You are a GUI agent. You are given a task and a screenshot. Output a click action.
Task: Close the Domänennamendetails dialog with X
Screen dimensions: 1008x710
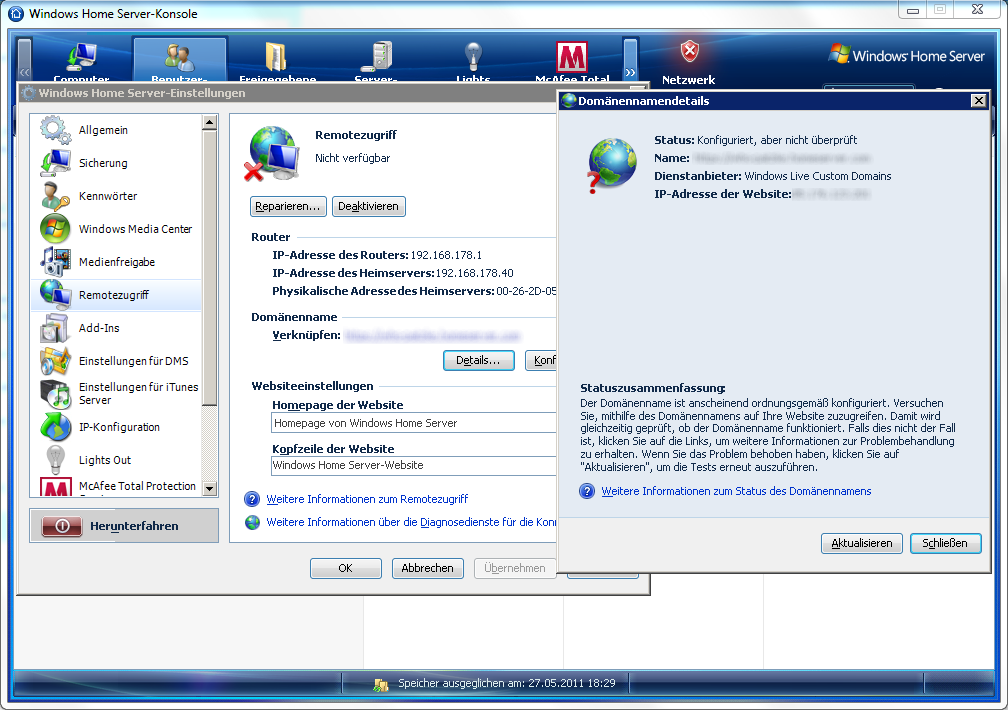(978, 100)
